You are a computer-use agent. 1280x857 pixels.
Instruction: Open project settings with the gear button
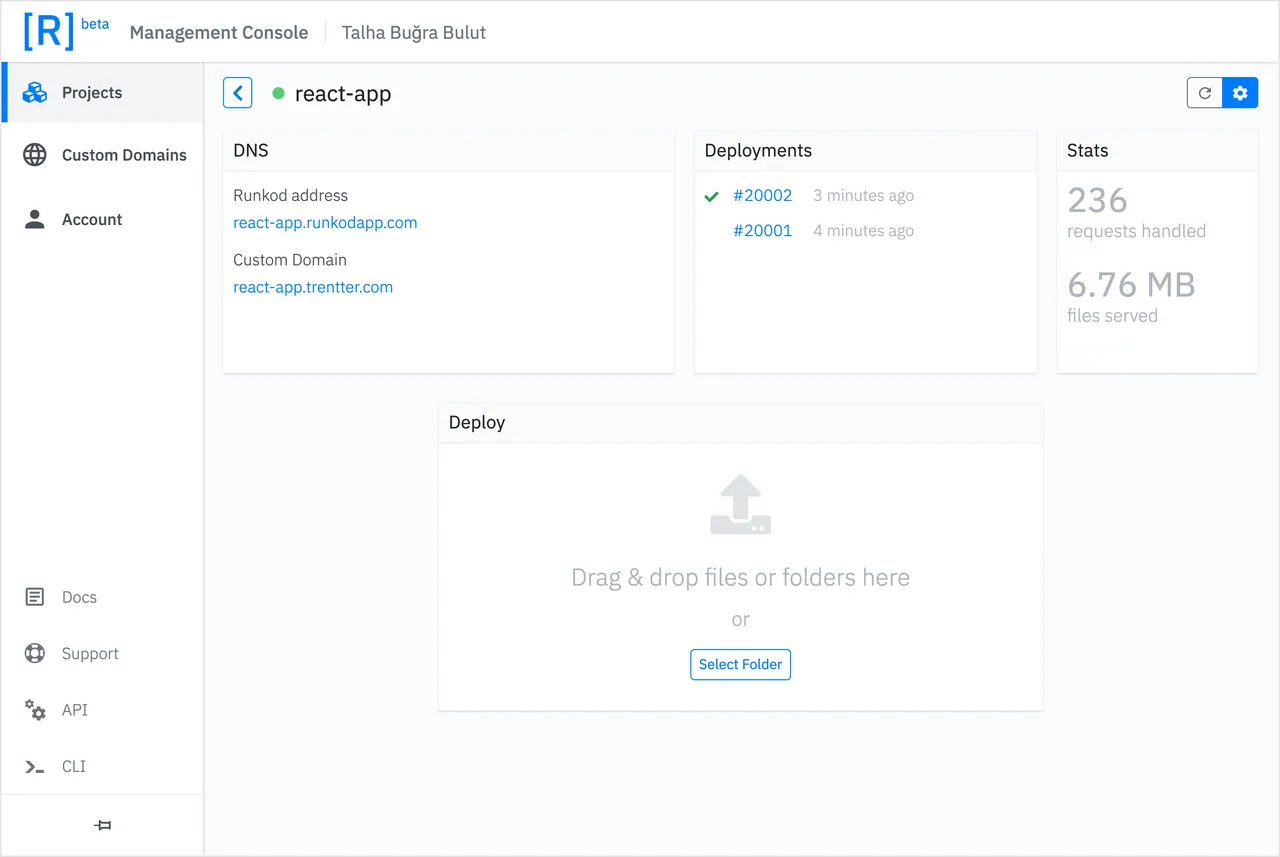tap(1240, 93)
